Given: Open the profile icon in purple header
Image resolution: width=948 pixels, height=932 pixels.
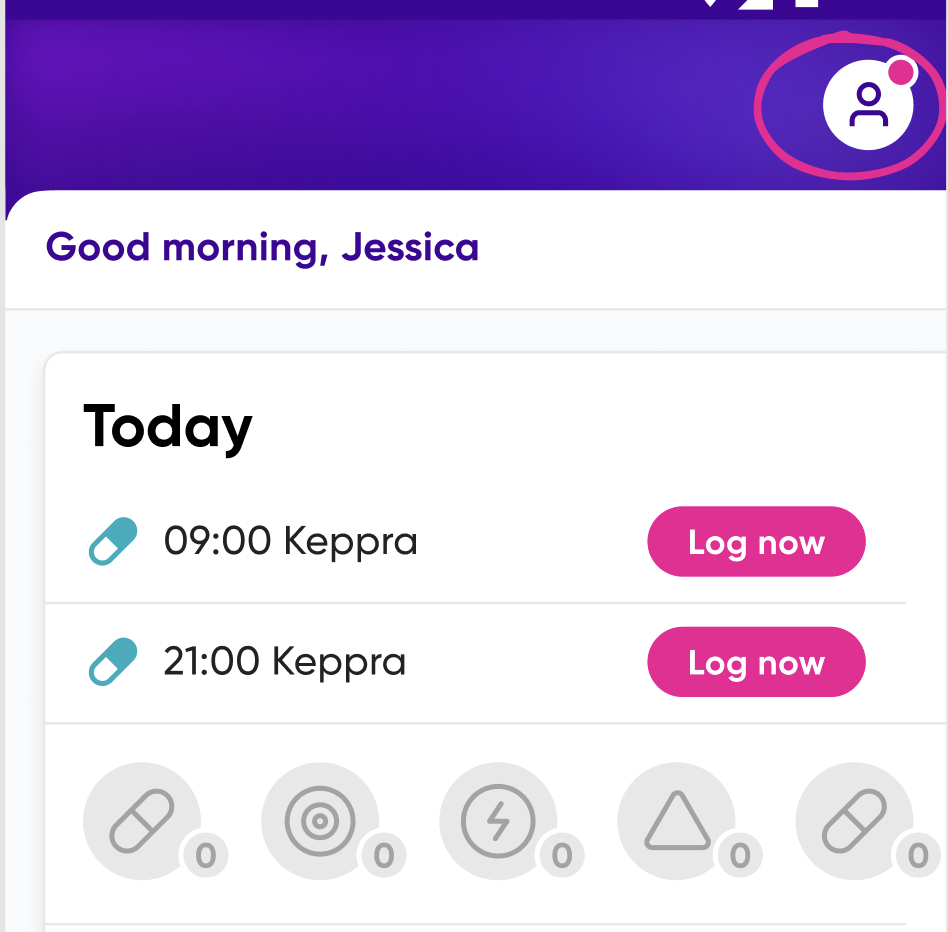Looking at the screenshot, I should coord(868,105).
